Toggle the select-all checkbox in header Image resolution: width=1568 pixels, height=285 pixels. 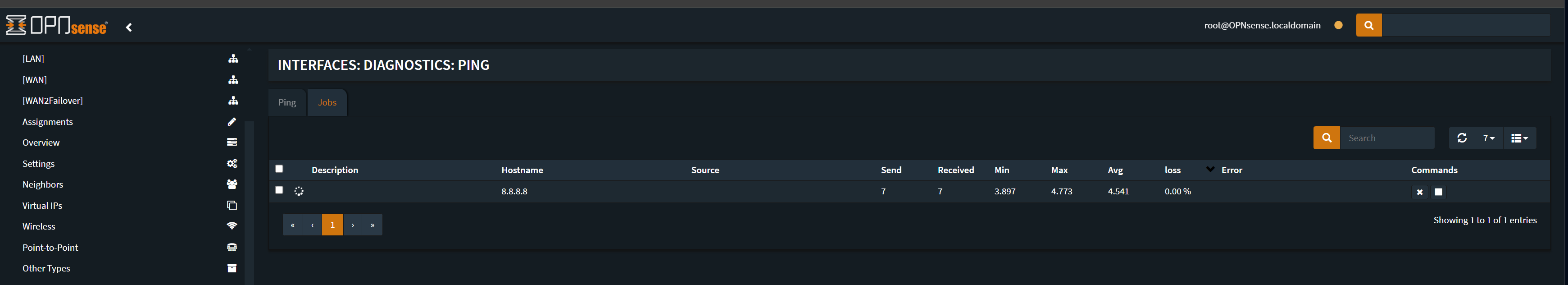(x=279, y=169)
